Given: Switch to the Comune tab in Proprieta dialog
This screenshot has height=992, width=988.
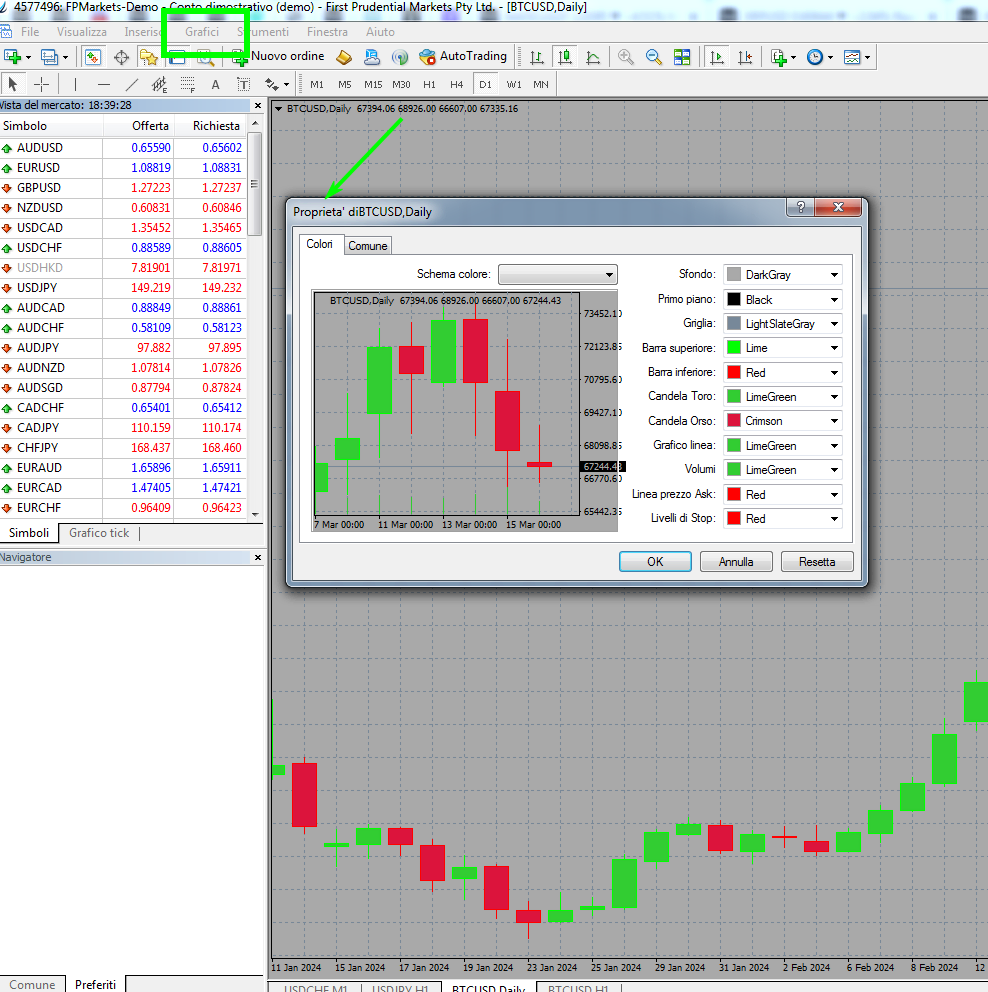Looking at the screenshot, I should point(367,245).
